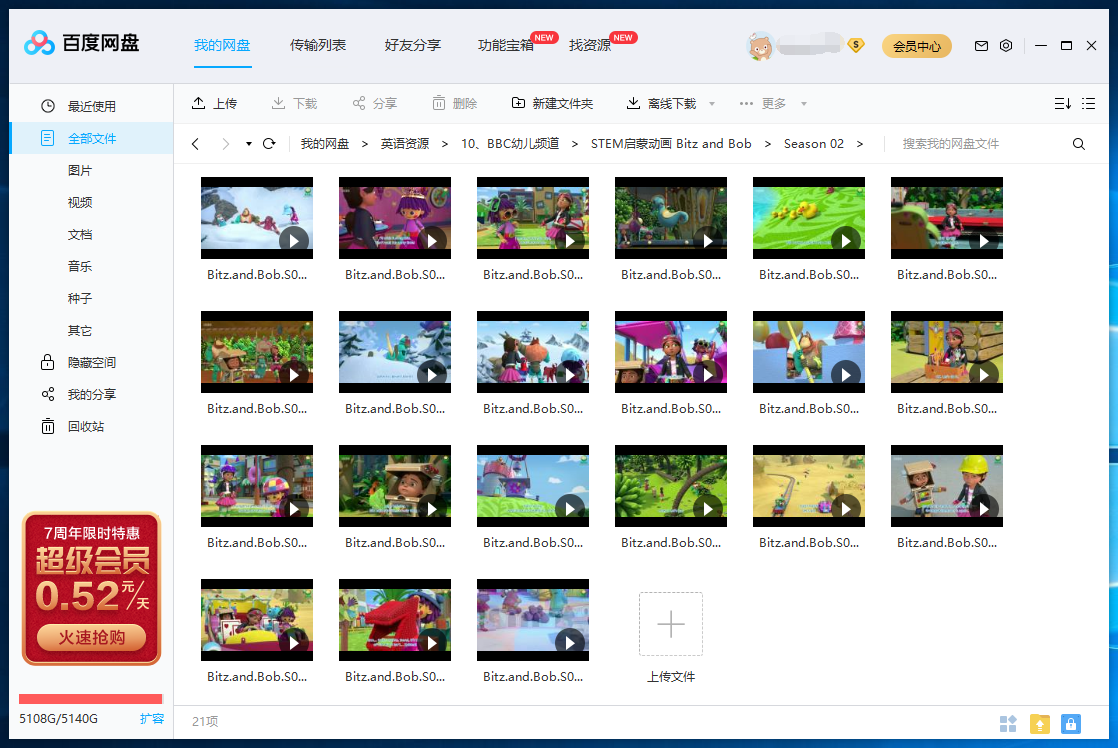Click the search magnifier icon

coord(1079,144)
